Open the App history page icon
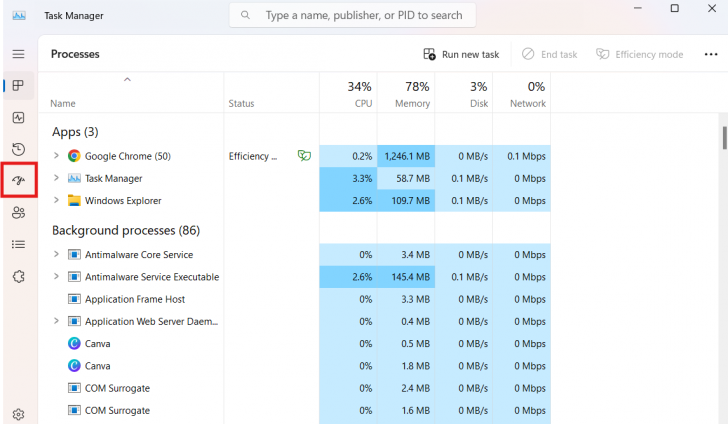The width and height of the screenshot is (728, 424). tap(19, 149)
